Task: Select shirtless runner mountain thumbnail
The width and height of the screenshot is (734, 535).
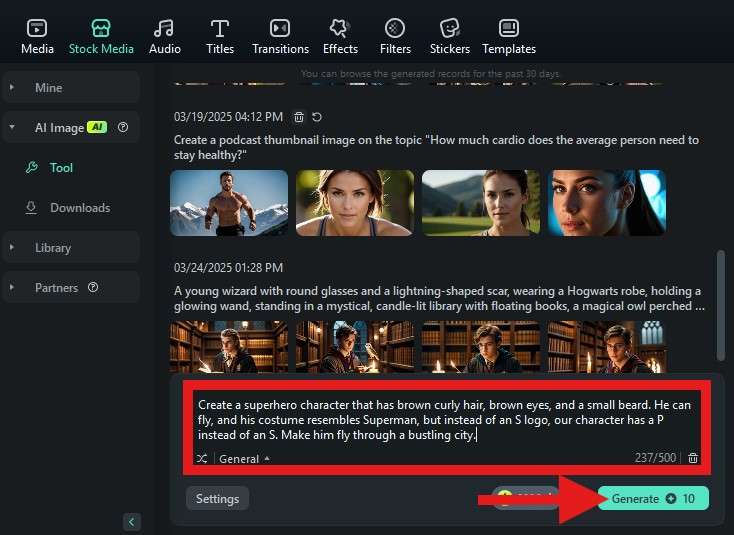Action: click(229, 203)
